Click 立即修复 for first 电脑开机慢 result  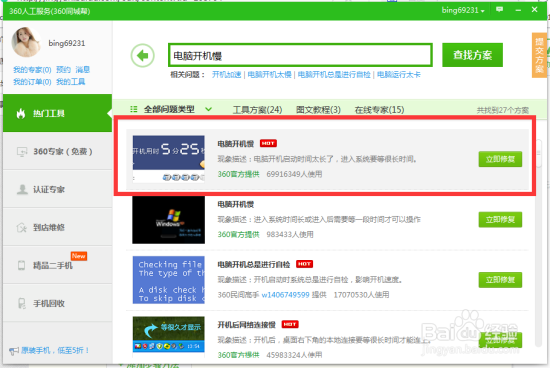click(500, 159)
